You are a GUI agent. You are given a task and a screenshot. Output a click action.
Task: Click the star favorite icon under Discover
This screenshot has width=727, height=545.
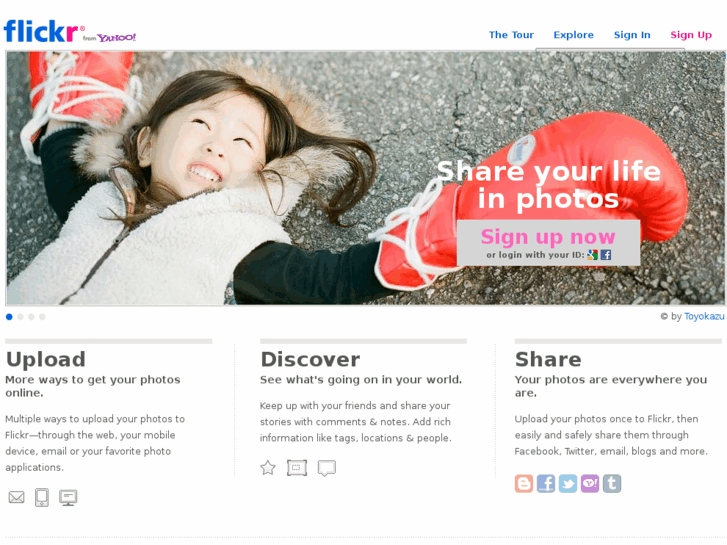pos(268,468)
